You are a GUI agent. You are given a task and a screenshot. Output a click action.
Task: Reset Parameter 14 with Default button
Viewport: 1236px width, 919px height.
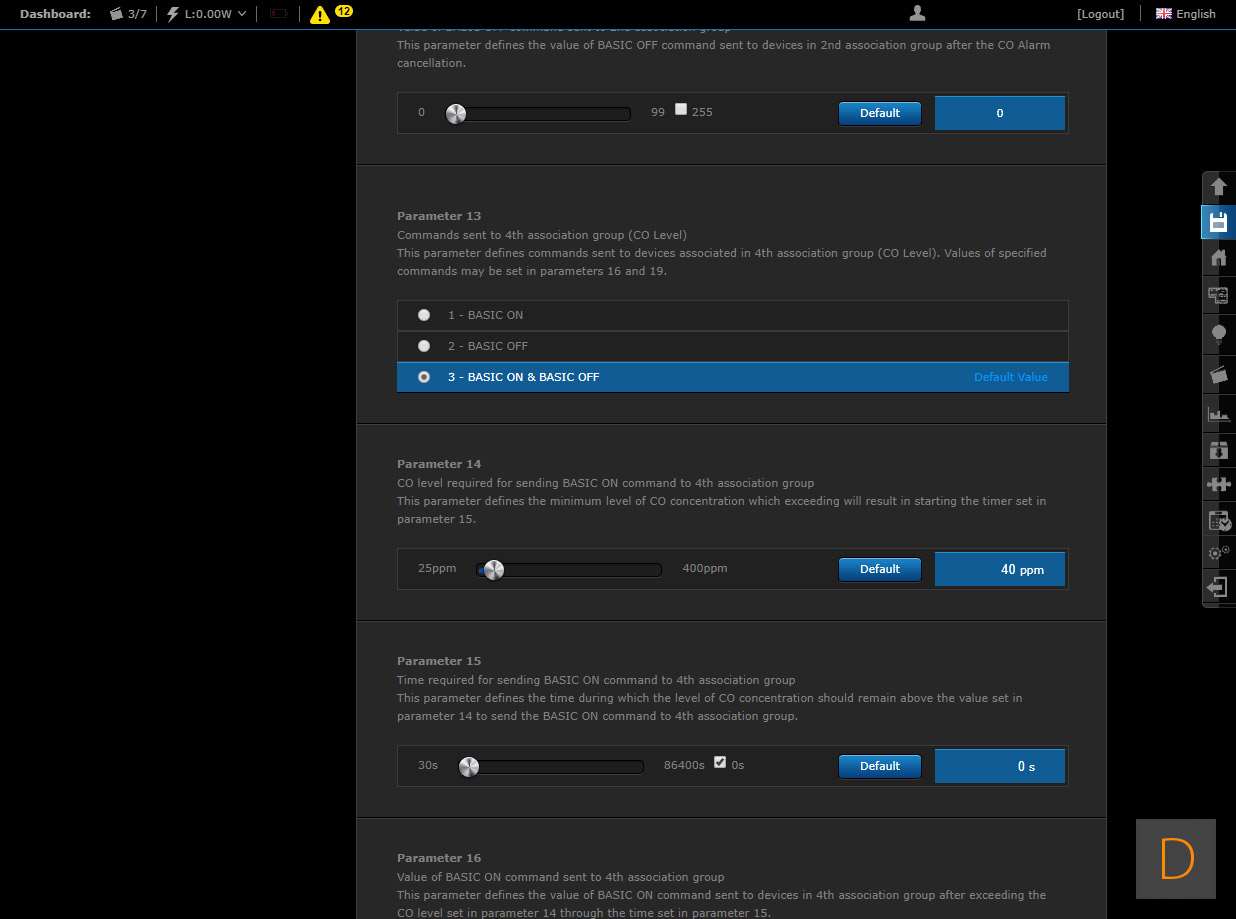879,569
